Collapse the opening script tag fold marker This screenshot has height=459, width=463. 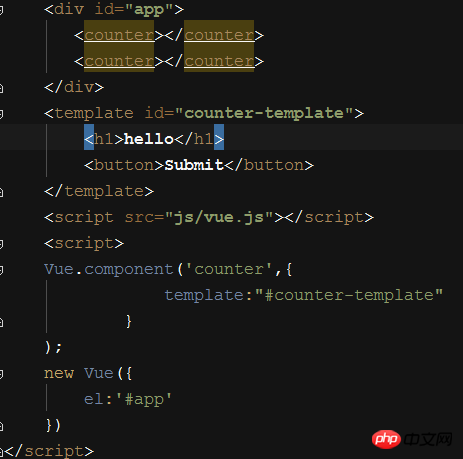(1, 244)
